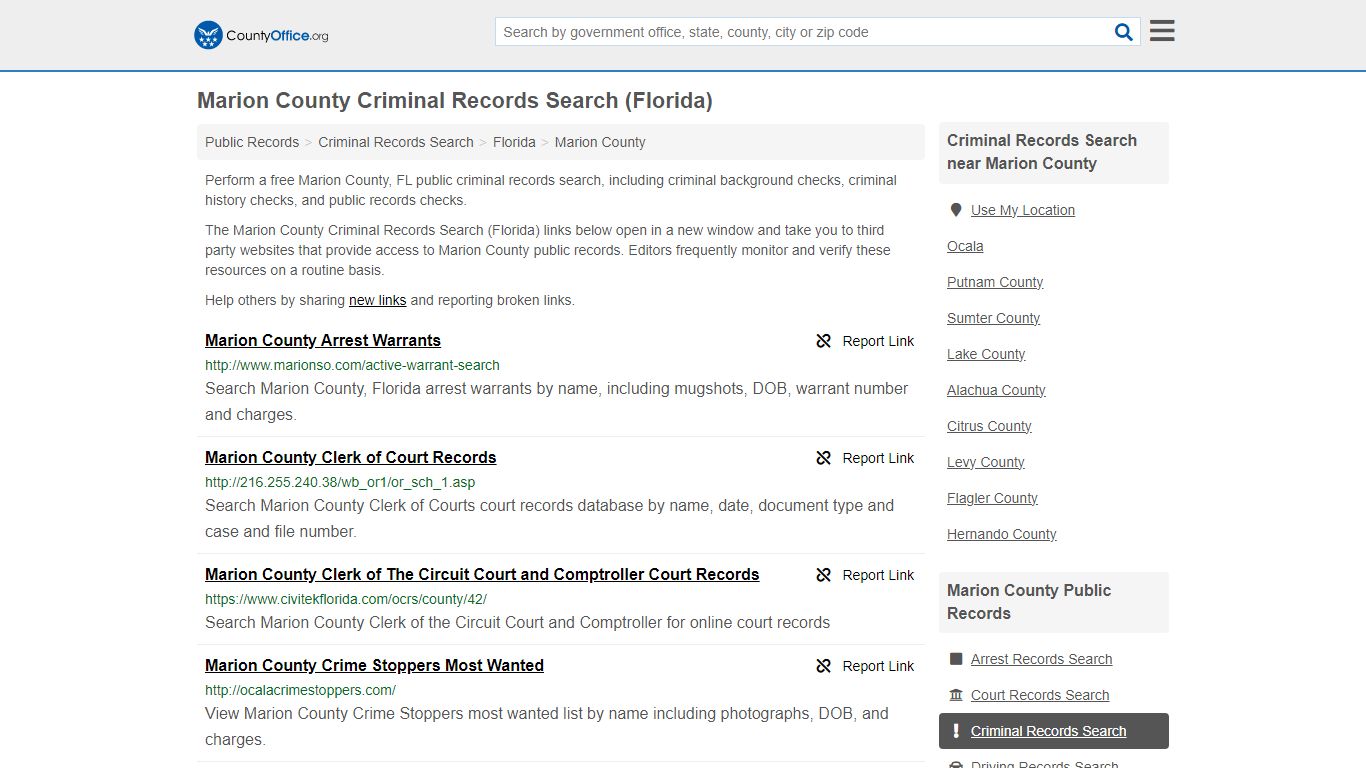
Task: Follow the 'new links' hyperlink
Action: (x=377, y=300)
